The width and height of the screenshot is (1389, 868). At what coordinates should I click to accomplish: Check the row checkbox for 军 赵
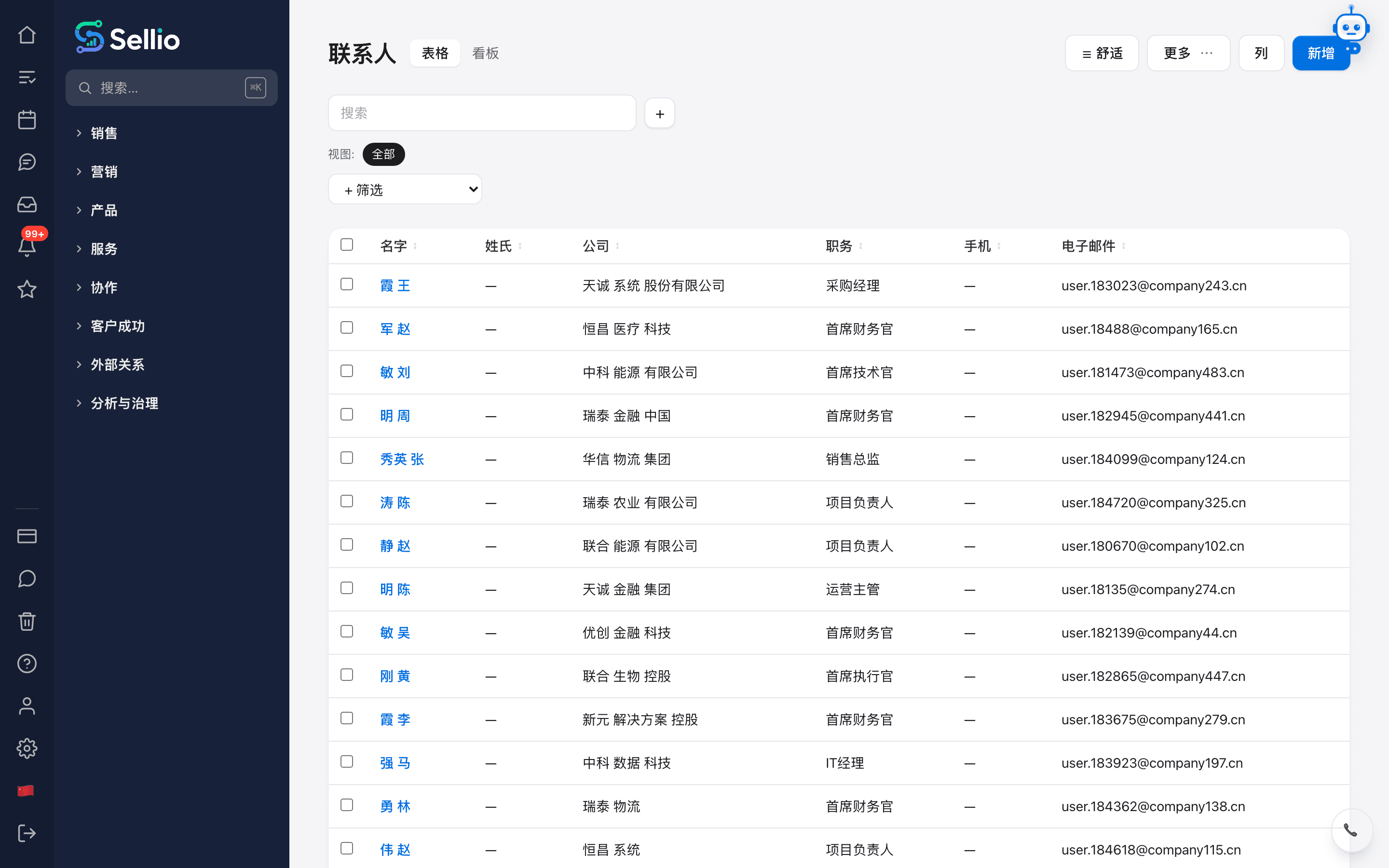coord(347,327)
